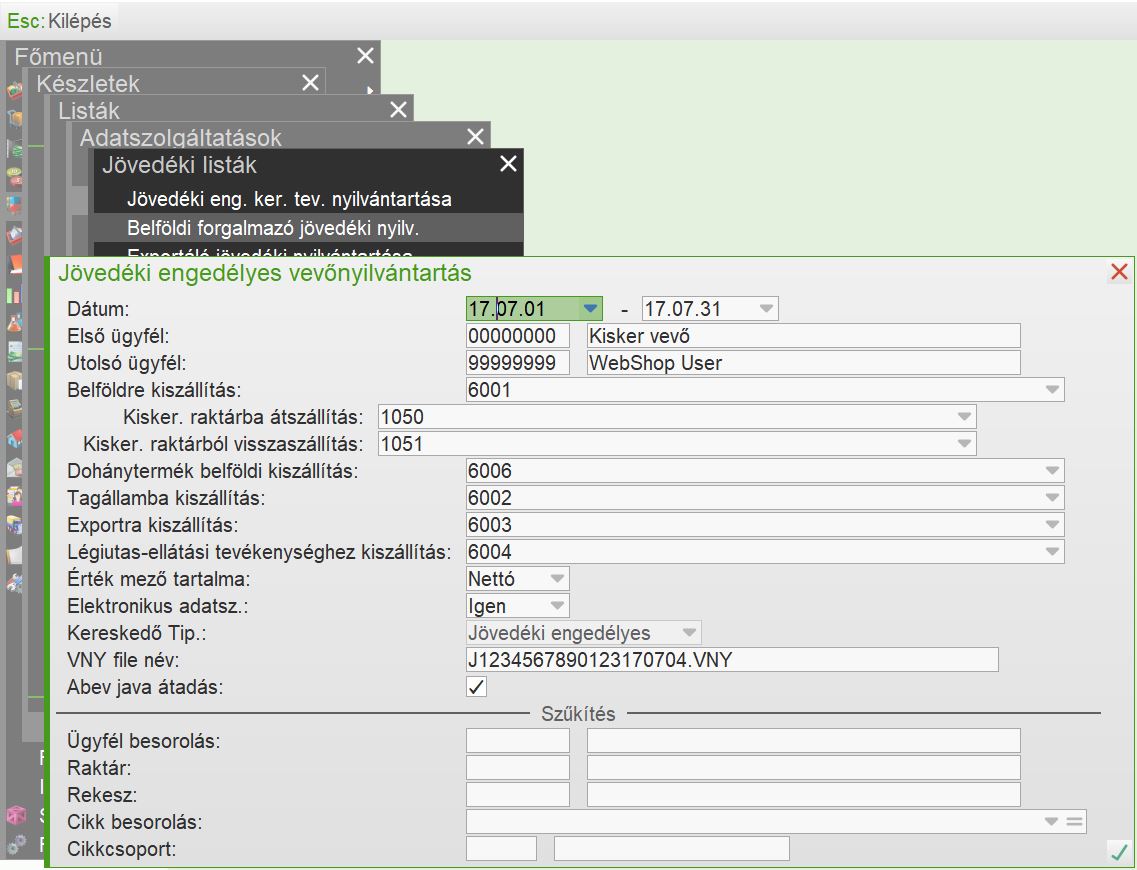This screenshot has width=1137, height=870.
Task: Open the end date 17.07.31 dropdown arrow
Action: [x=766, y=309]
